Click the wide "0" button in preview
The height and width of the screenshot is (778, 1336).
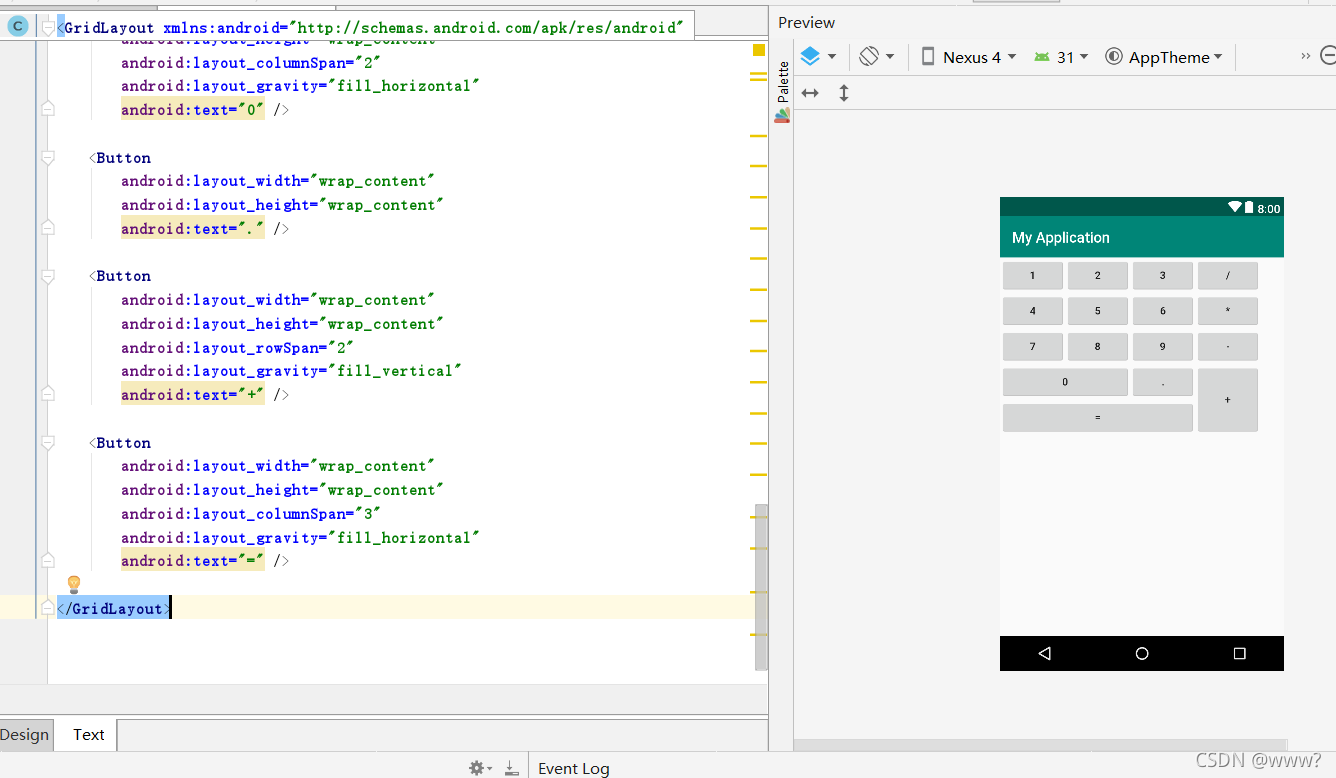coord(1066,382)
